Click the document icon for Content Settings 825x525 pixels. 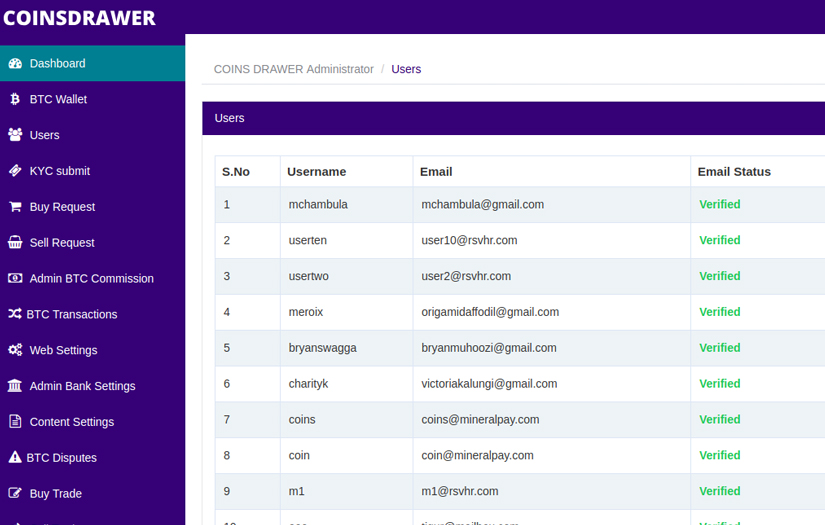[15, 421]
